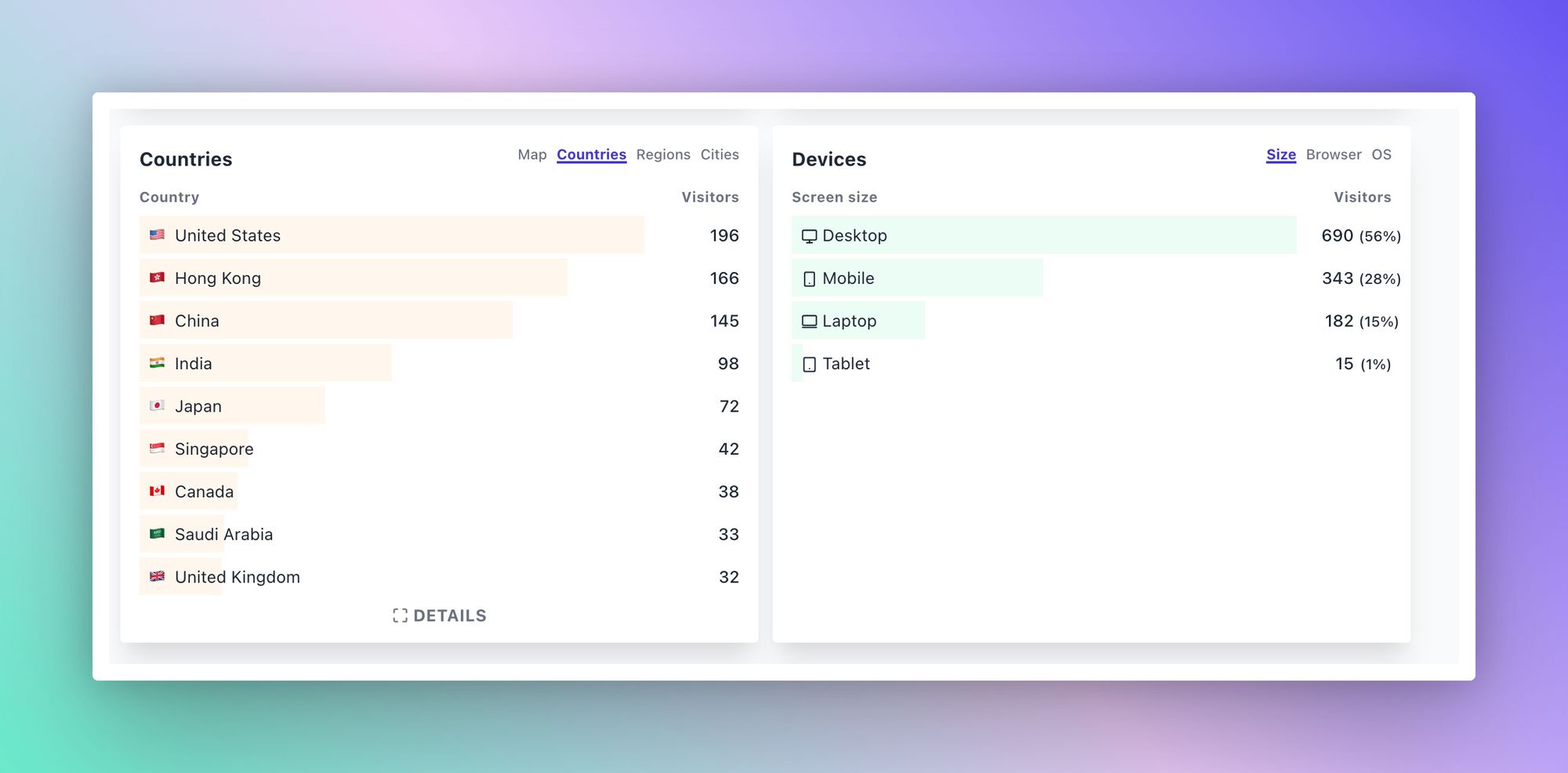Image resolution: width=1568 pixels, height=773 pixels.
Task: Switch to the OS tab
Action: [x=1381, y=154]
